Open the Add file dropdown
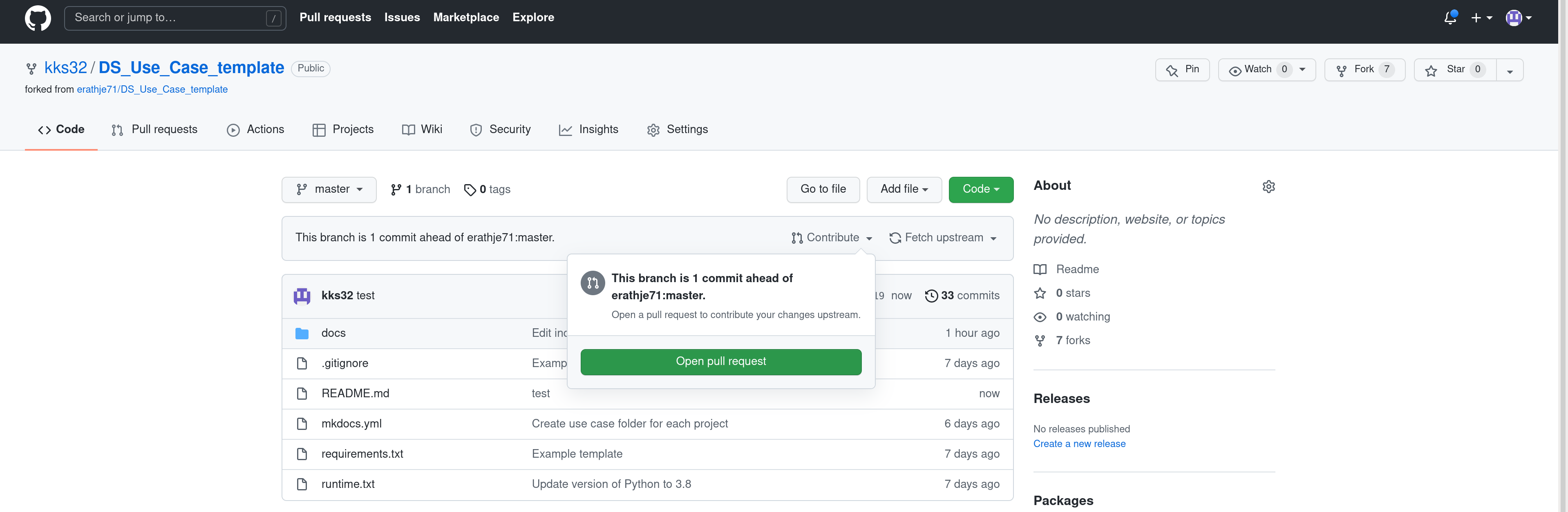The width and height of the screenshot is (1568, 512). click(x=903, y=189)
